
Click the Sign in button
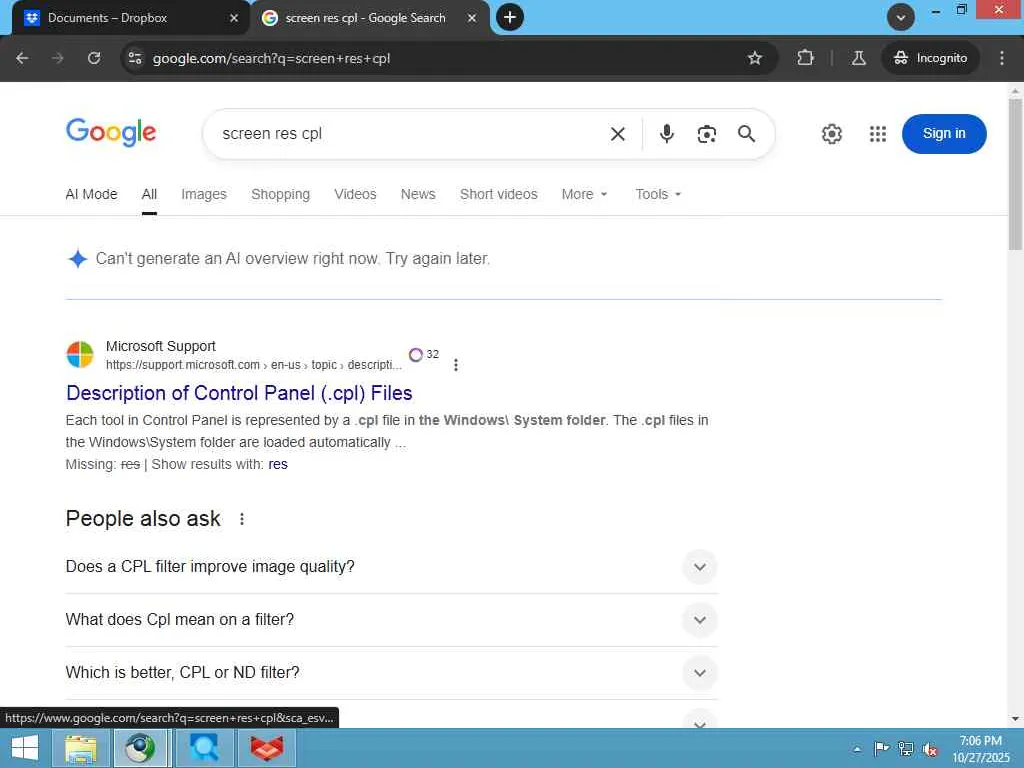click(x=944, y=134)
